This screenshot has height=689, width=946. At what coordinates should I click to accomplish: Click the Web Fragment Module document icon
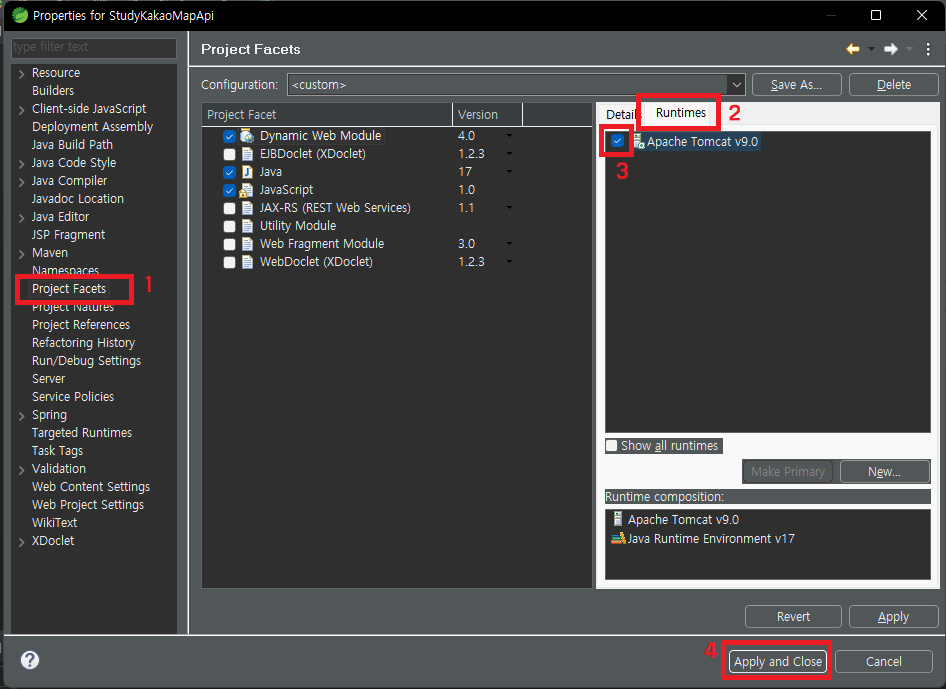(247, 244)
